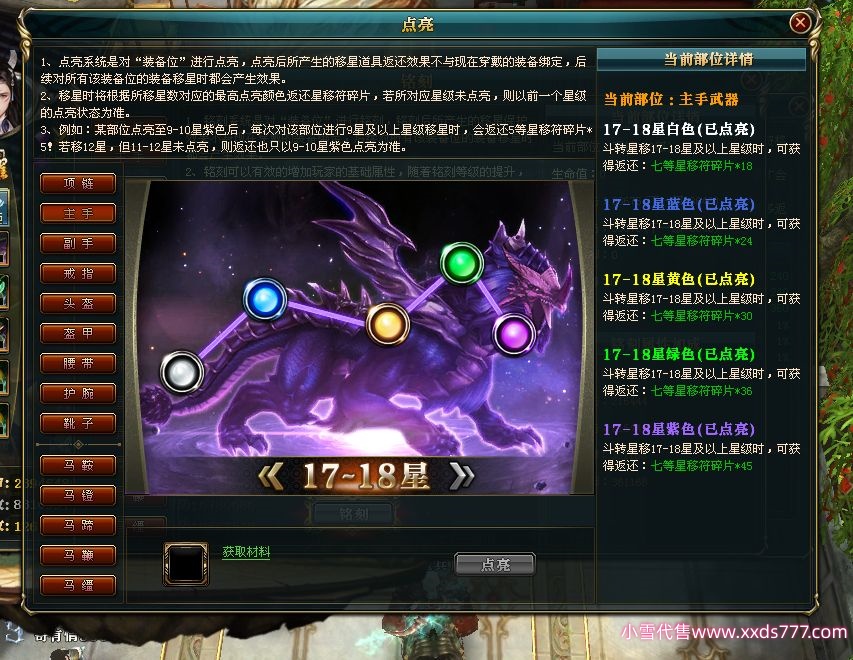The image size is (853, 660).
Task: Choose the 马鞍 mount slot
Action: [78, 465]
